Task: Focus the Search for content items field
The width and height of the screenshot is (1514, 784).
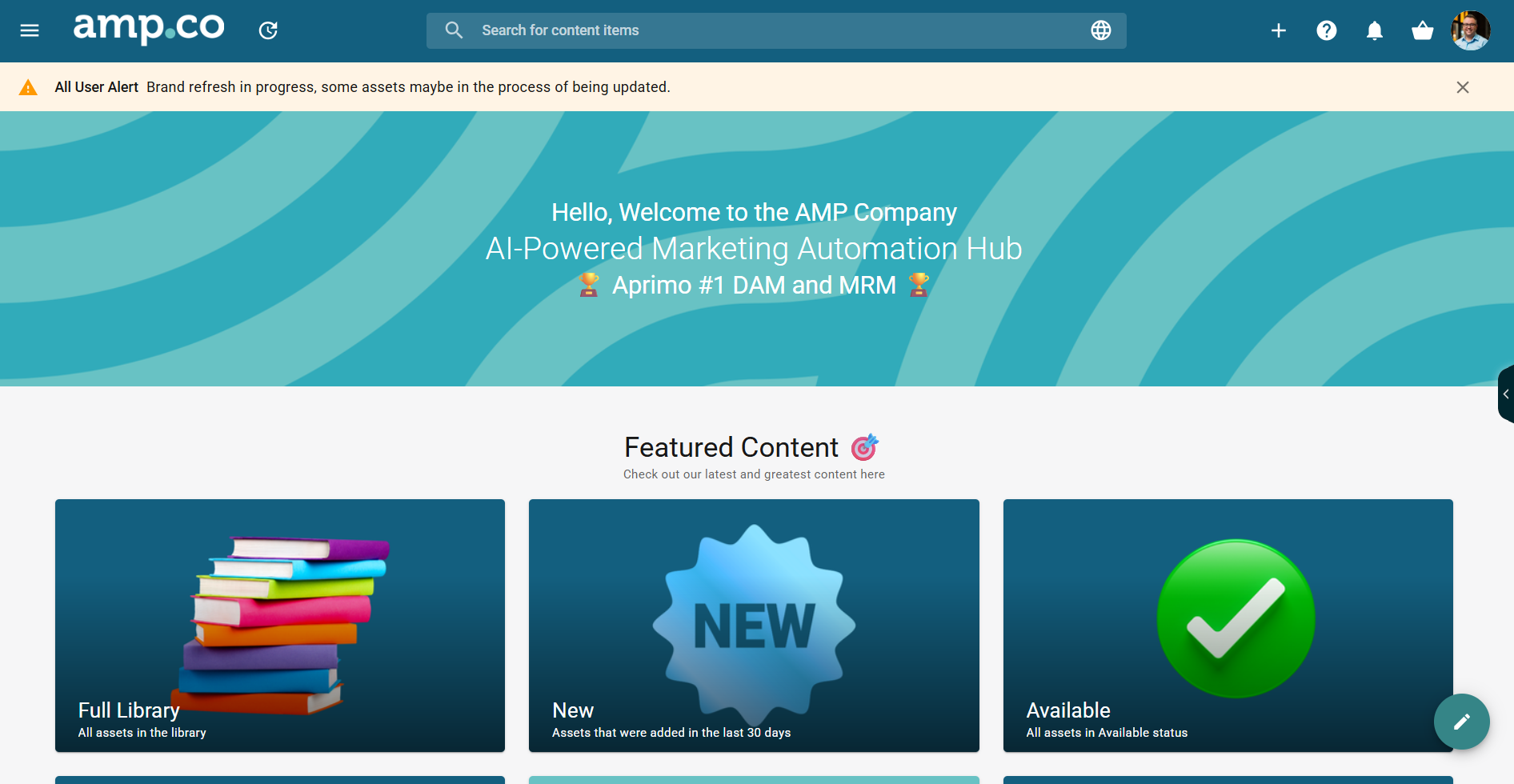Action: pyautogui.click(x=776, y=30)
